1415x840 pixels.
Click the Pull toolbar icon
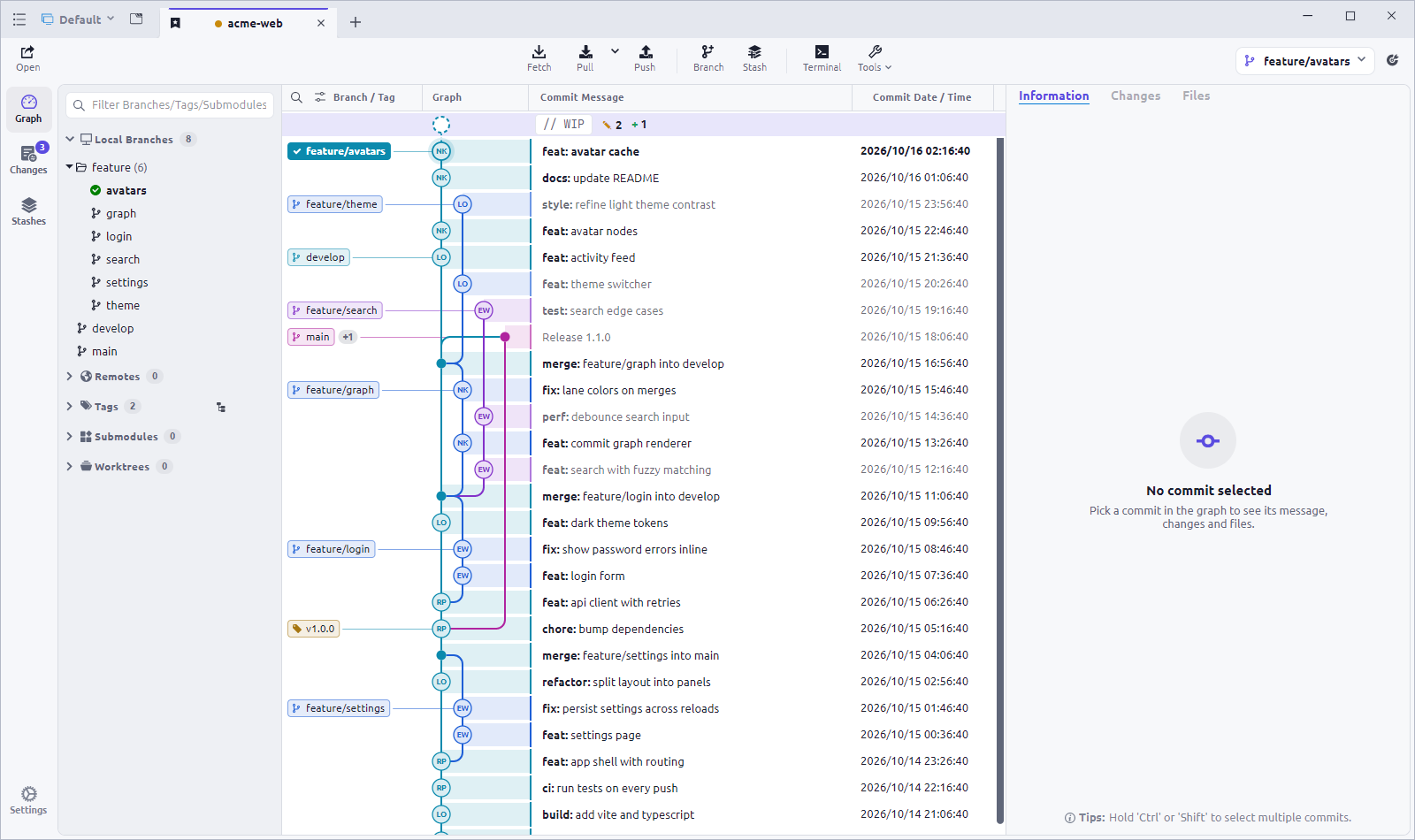(585, 58)
